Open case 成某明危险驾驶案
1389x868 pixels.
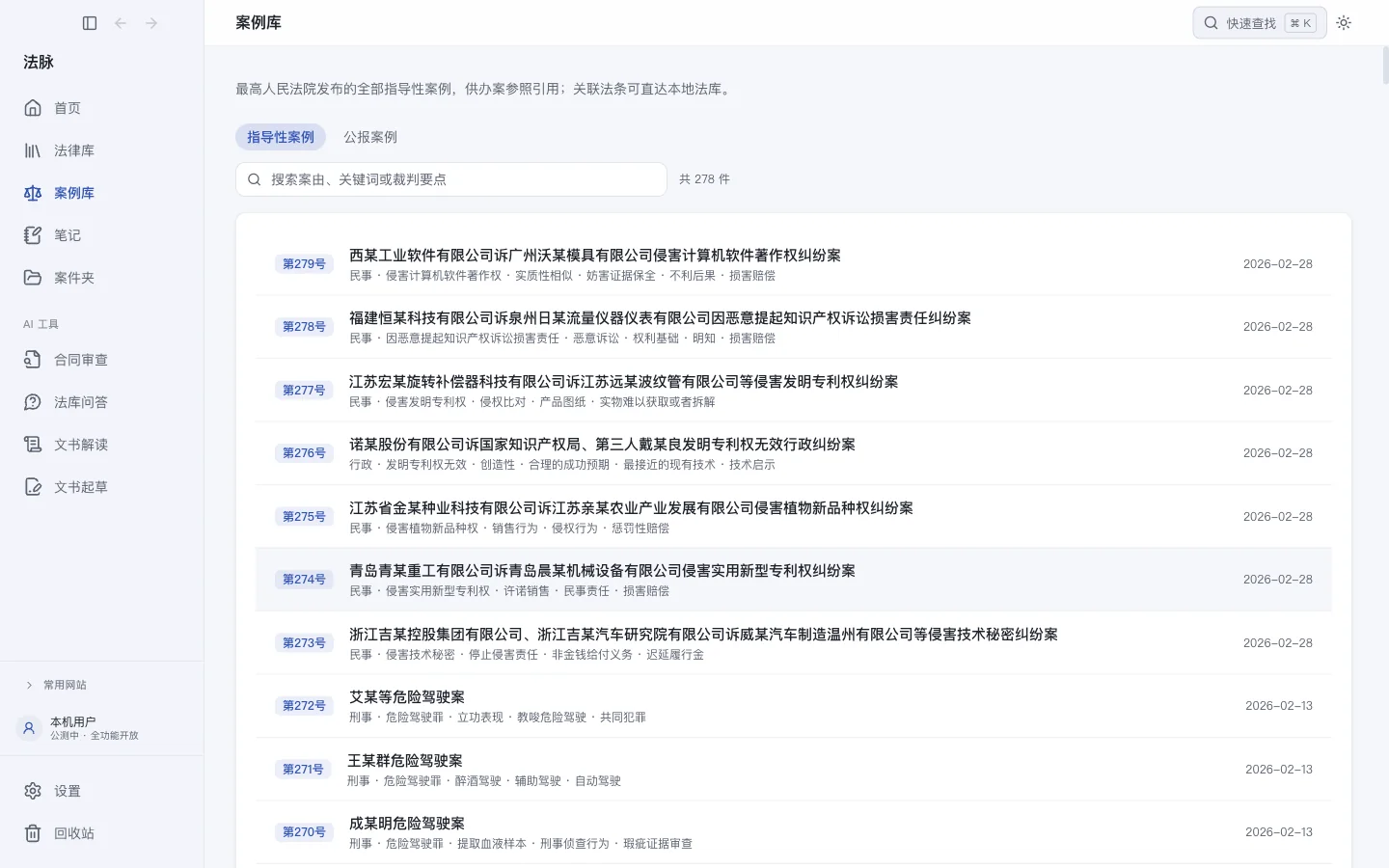point(793,832)
